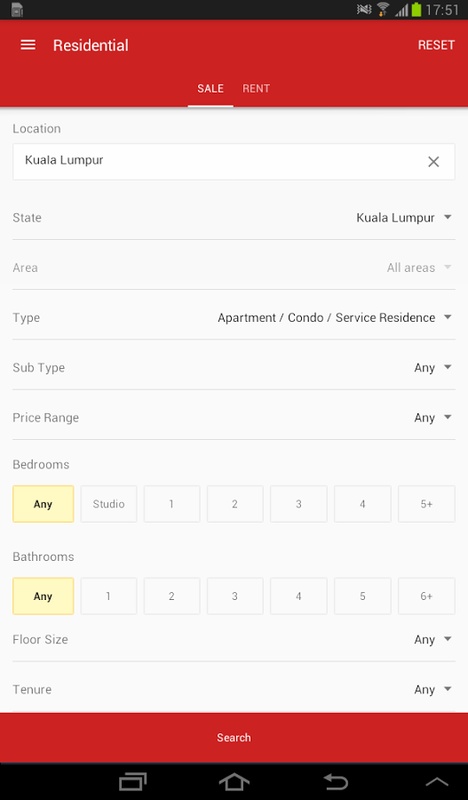This screenshot has height=800, width=468.
Task: Select the SALE tab
Action: point(210,88)
